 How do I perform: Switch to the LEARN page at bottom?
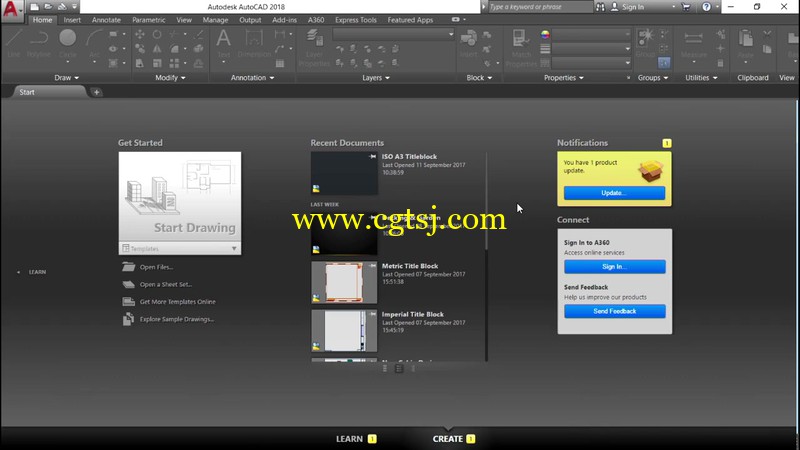click(356, 439)
